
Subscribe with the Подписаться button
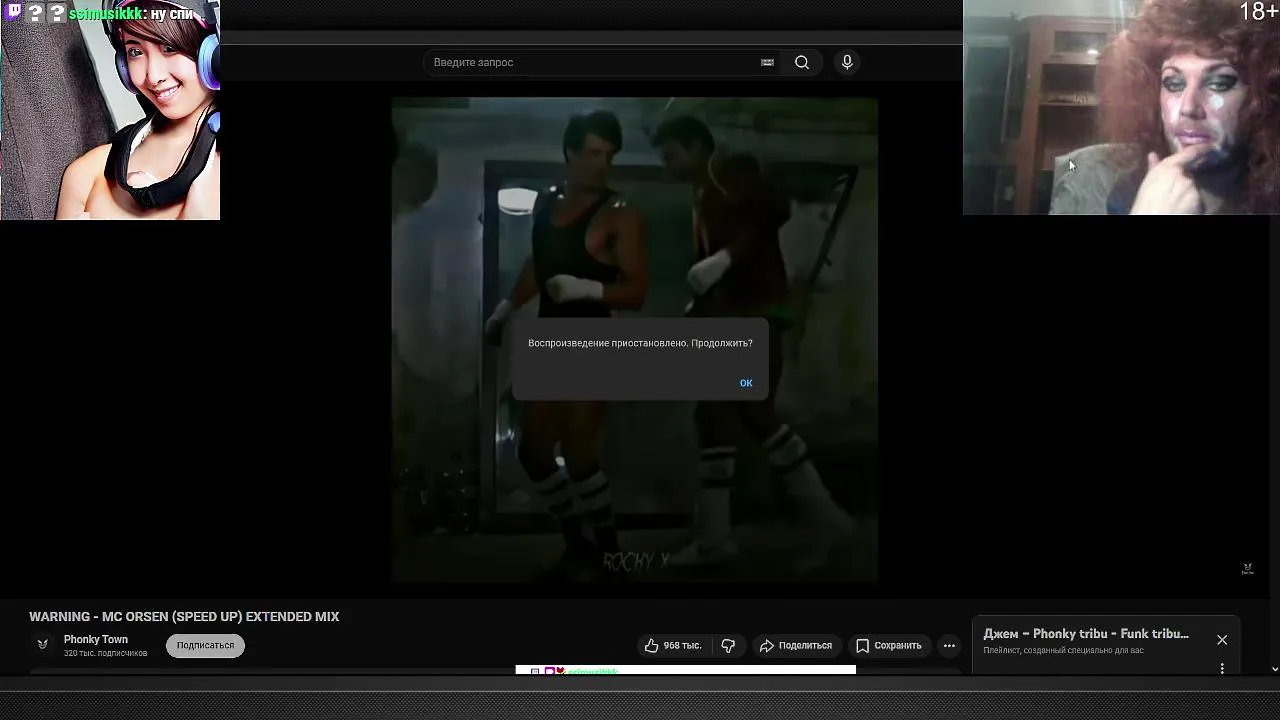(x=205, y=646)
